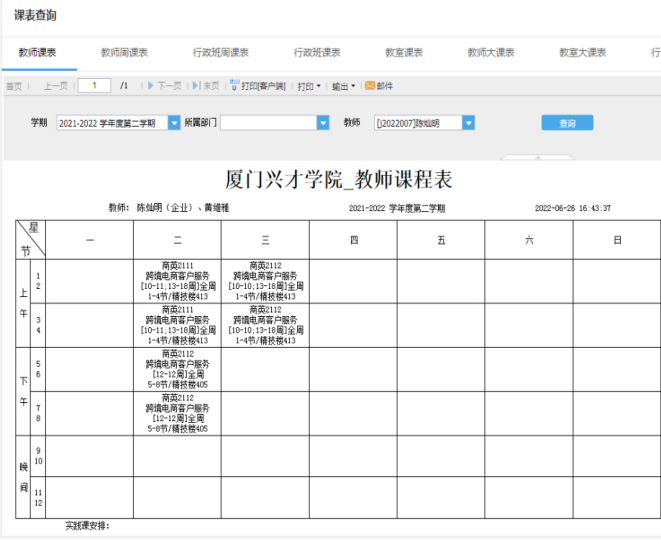Click the last page arrow icon
Screen dimensions: 661x540
196,86
